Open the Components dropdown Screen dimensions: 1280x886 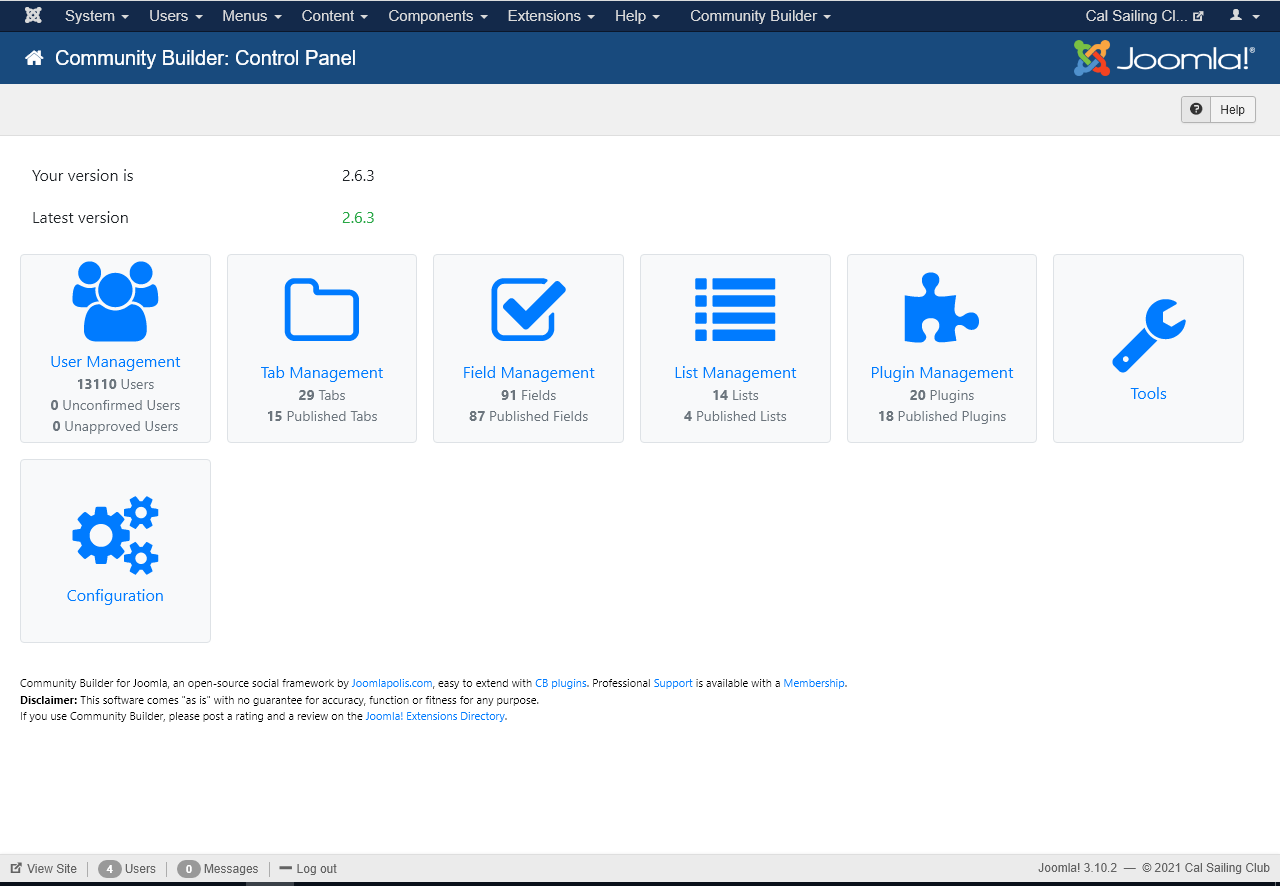[x=438, y=16]
